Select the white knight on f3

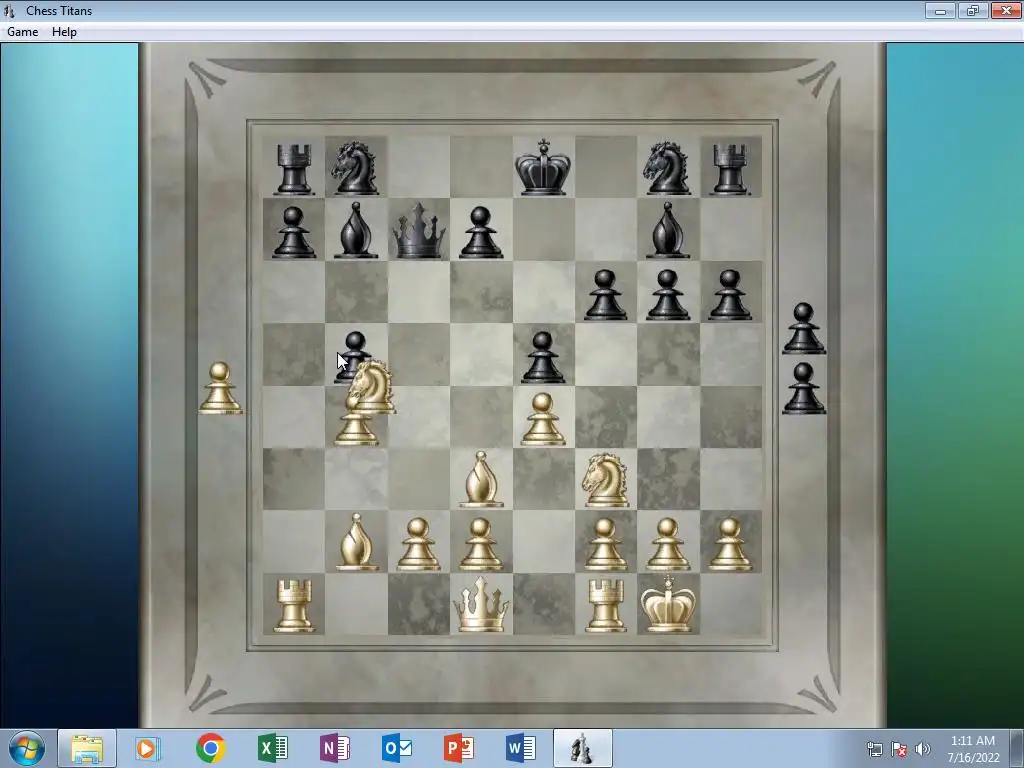(605, 481)
